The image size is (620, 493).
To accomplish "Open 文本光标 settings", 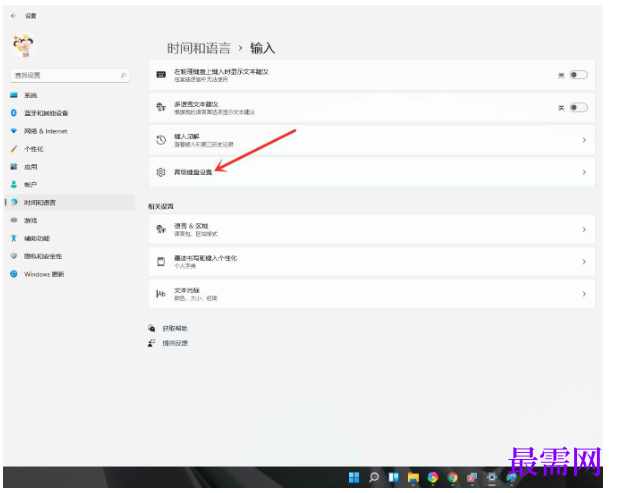I will click(x=372, y=294).
